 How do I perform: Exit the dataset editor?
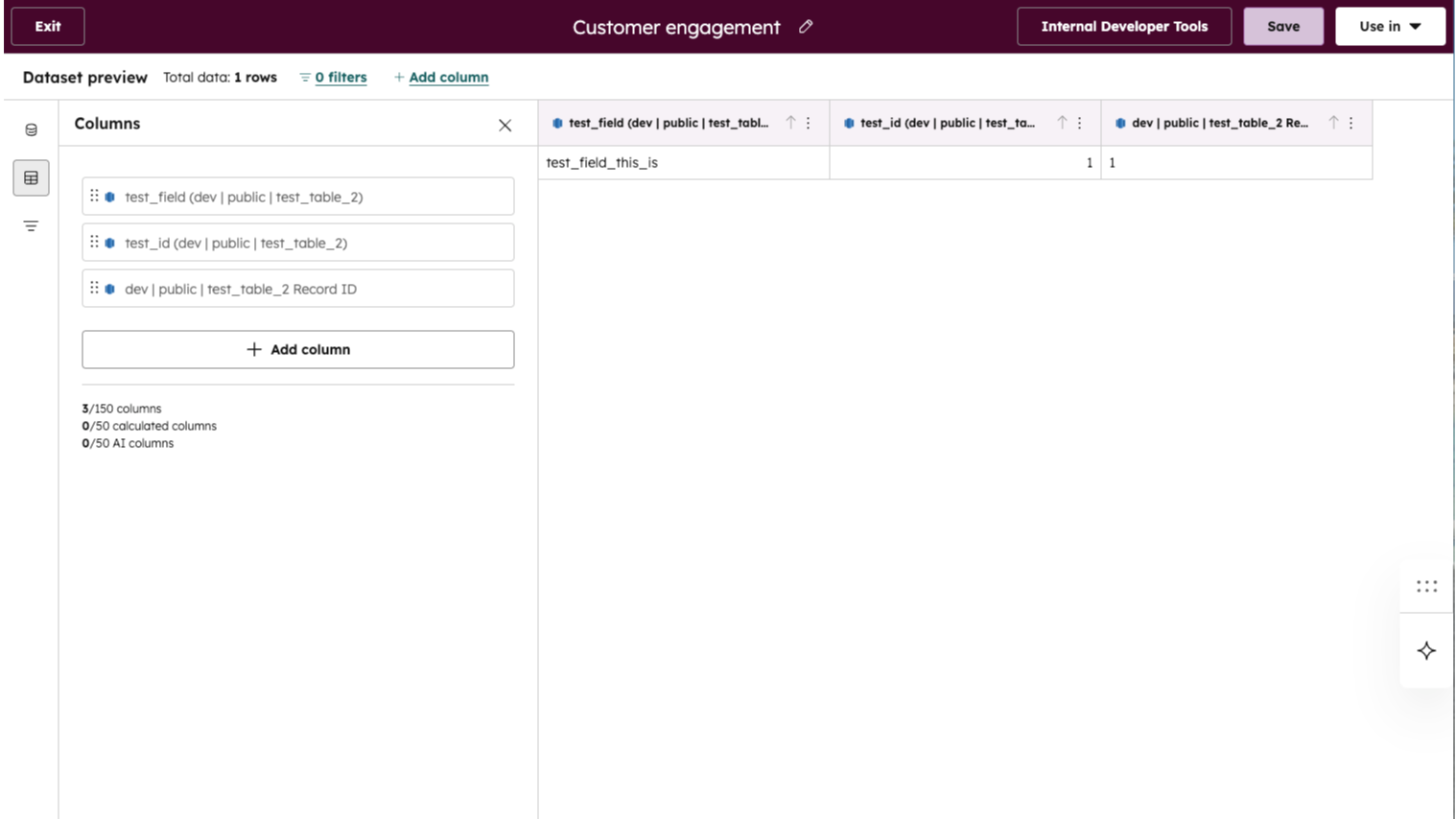pyautogui.click(x=48, y=27)
